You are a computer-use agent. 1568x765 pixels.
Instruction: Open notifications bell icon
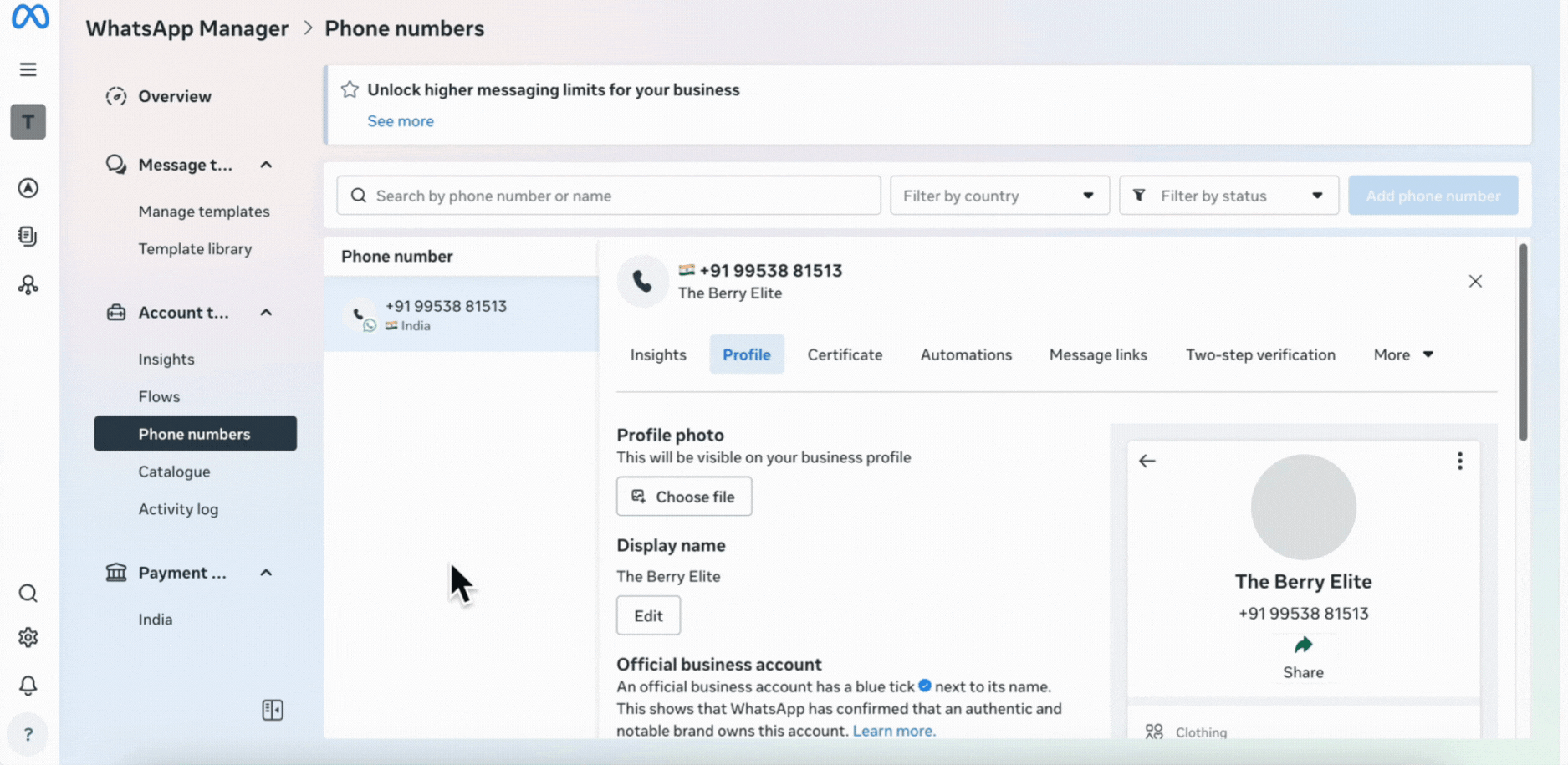[28, 686]
